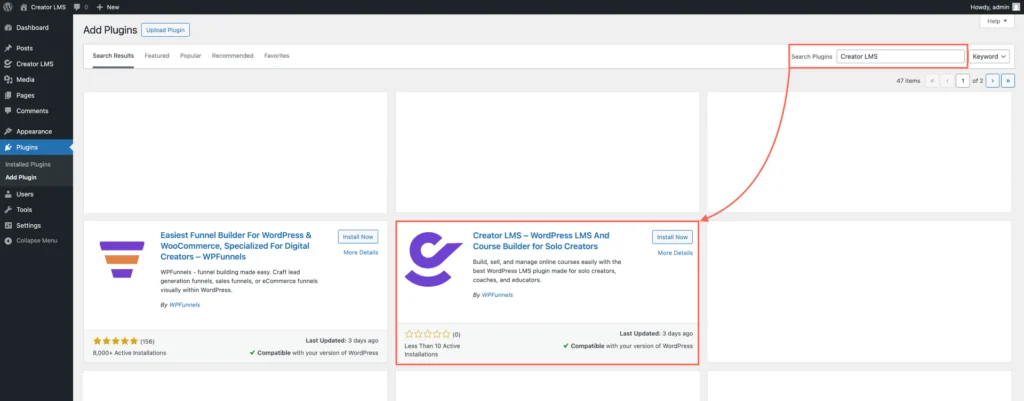Open the Creator LMS plugin title link
The image size is (1024, 401).
(541, 241)
